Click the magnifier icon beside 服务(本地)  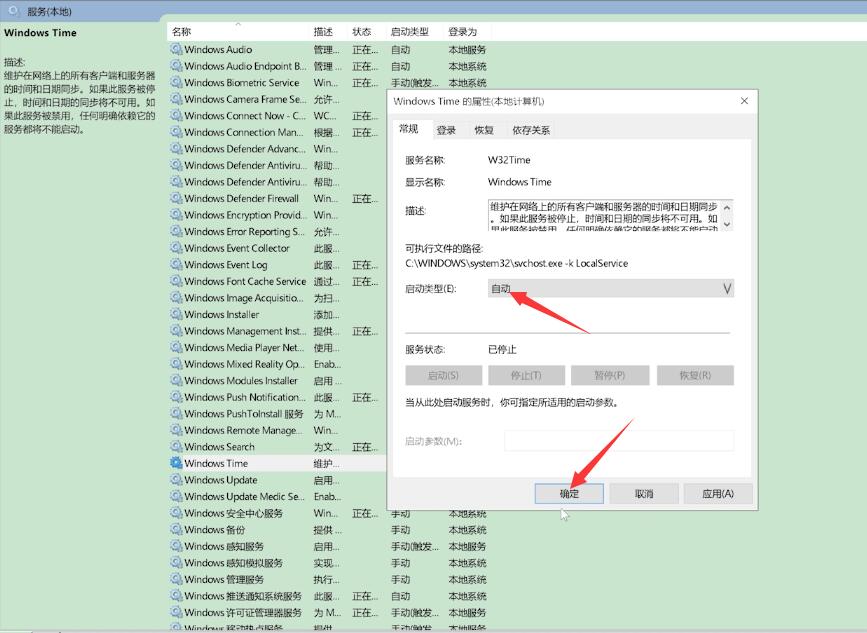click(14, 11)
